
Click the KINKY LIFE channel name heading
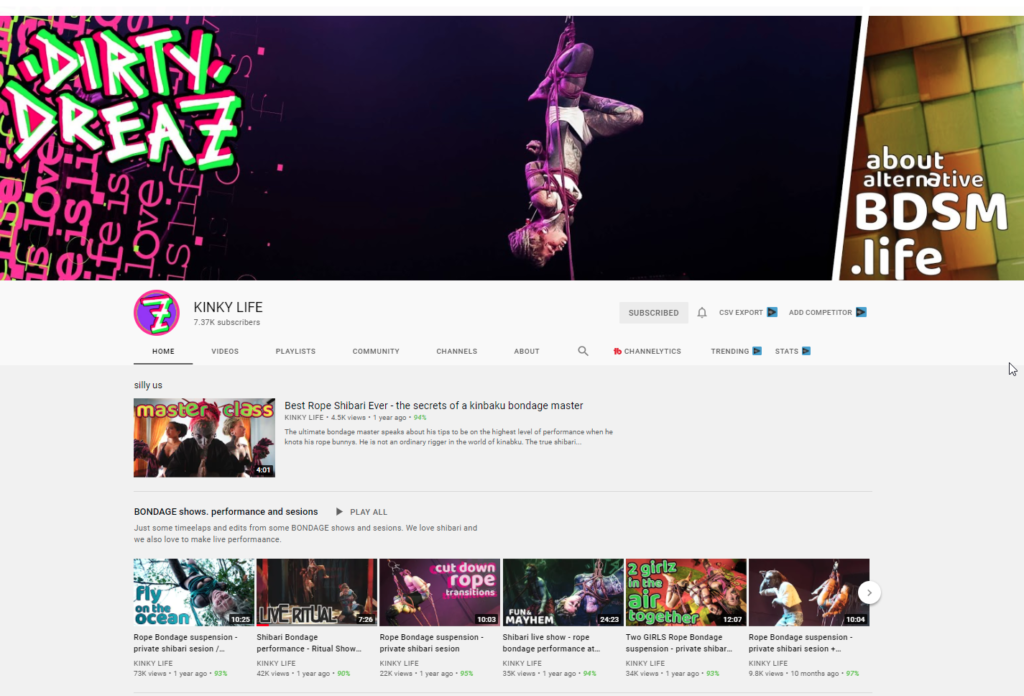tap(228, 307)
